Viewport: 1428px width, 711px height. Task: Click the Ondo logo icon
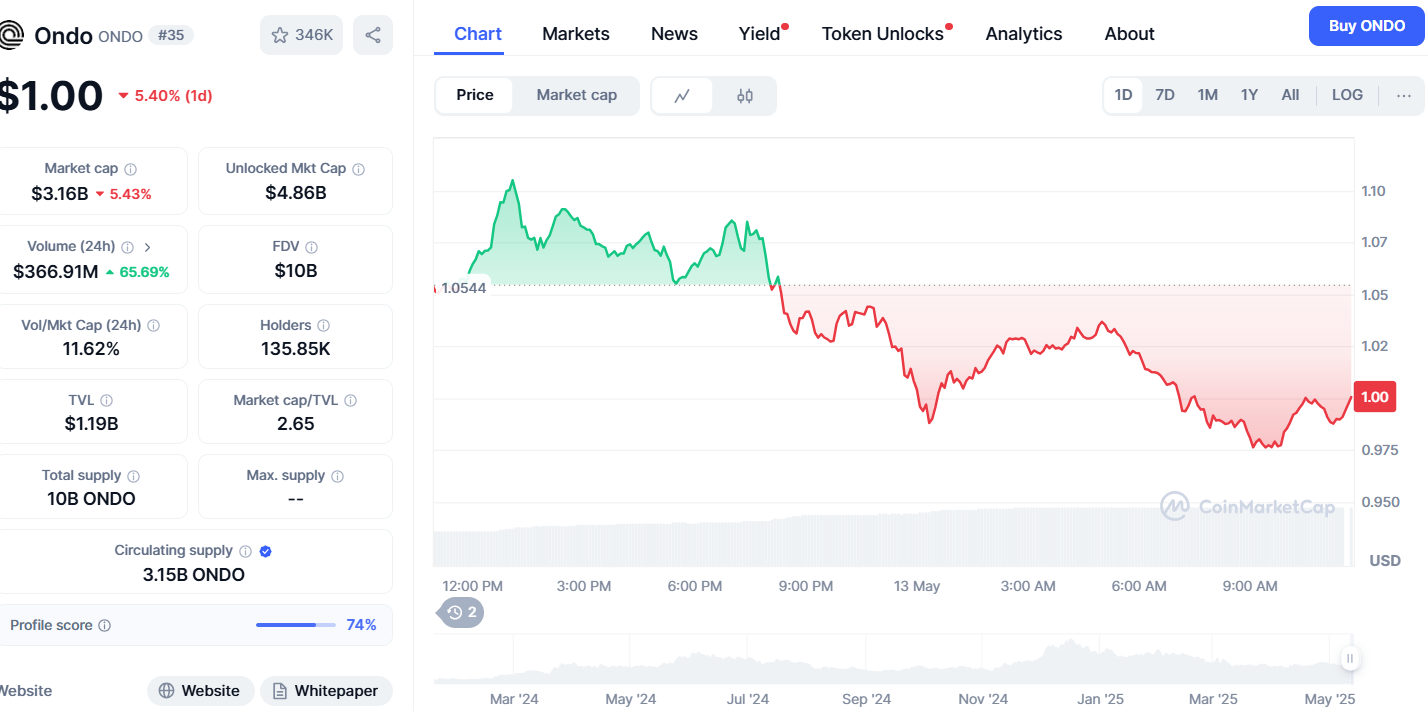11,36
